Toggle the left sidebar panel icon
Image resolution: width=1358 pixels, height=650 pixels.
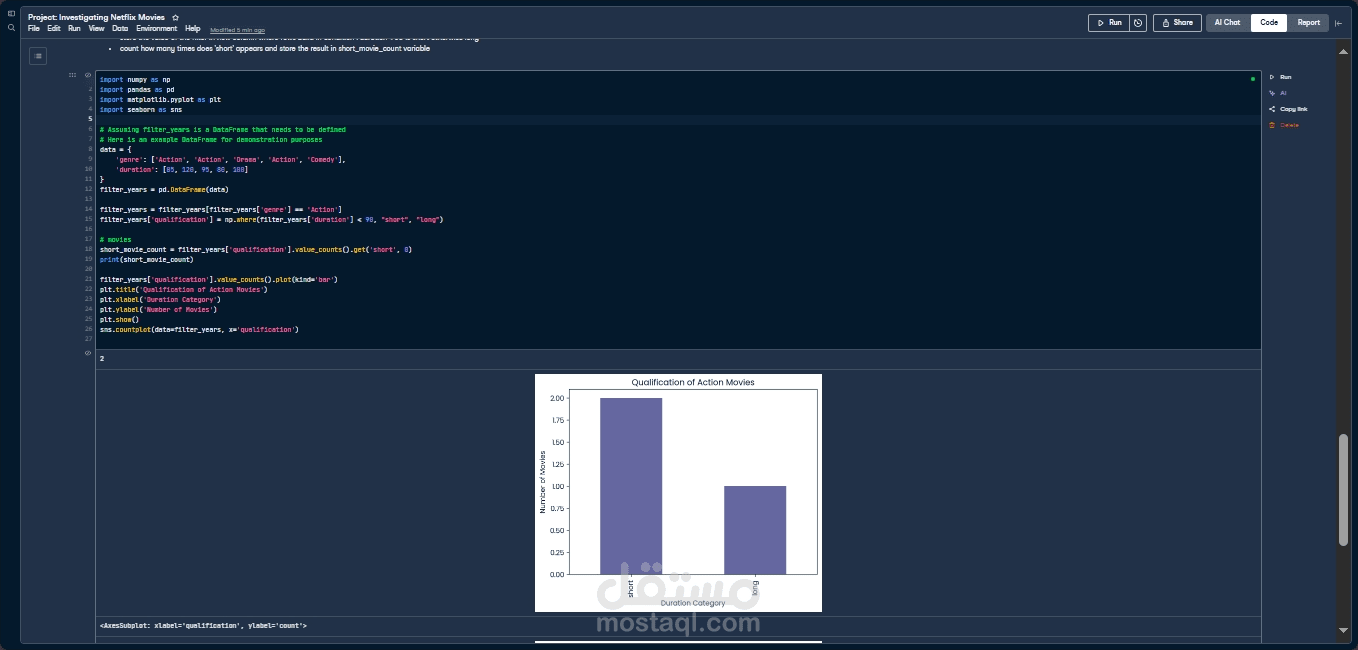pos(11,14)
